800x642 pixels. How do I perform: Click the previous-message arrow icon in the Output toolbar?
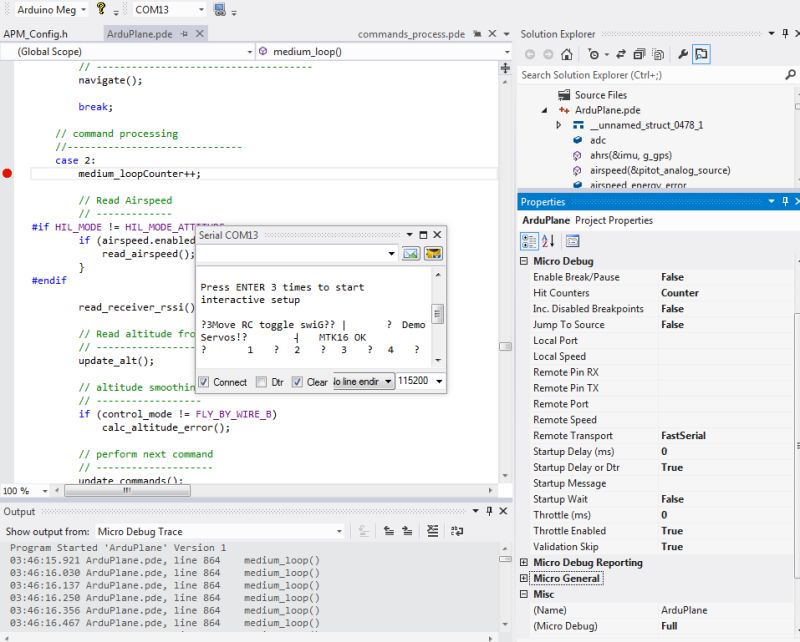tap(389, 530)
